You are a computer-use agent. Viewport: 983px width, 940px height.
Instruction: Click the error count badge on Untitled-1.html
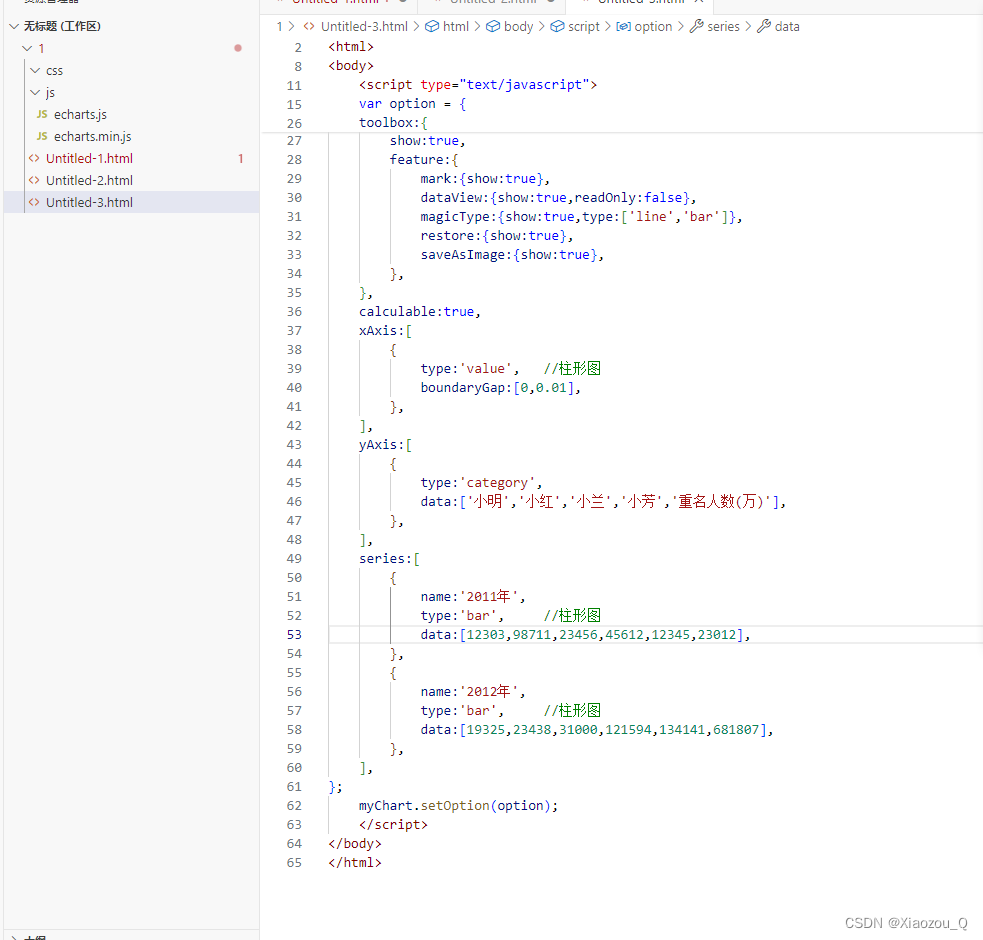click(x=241, y=159)
